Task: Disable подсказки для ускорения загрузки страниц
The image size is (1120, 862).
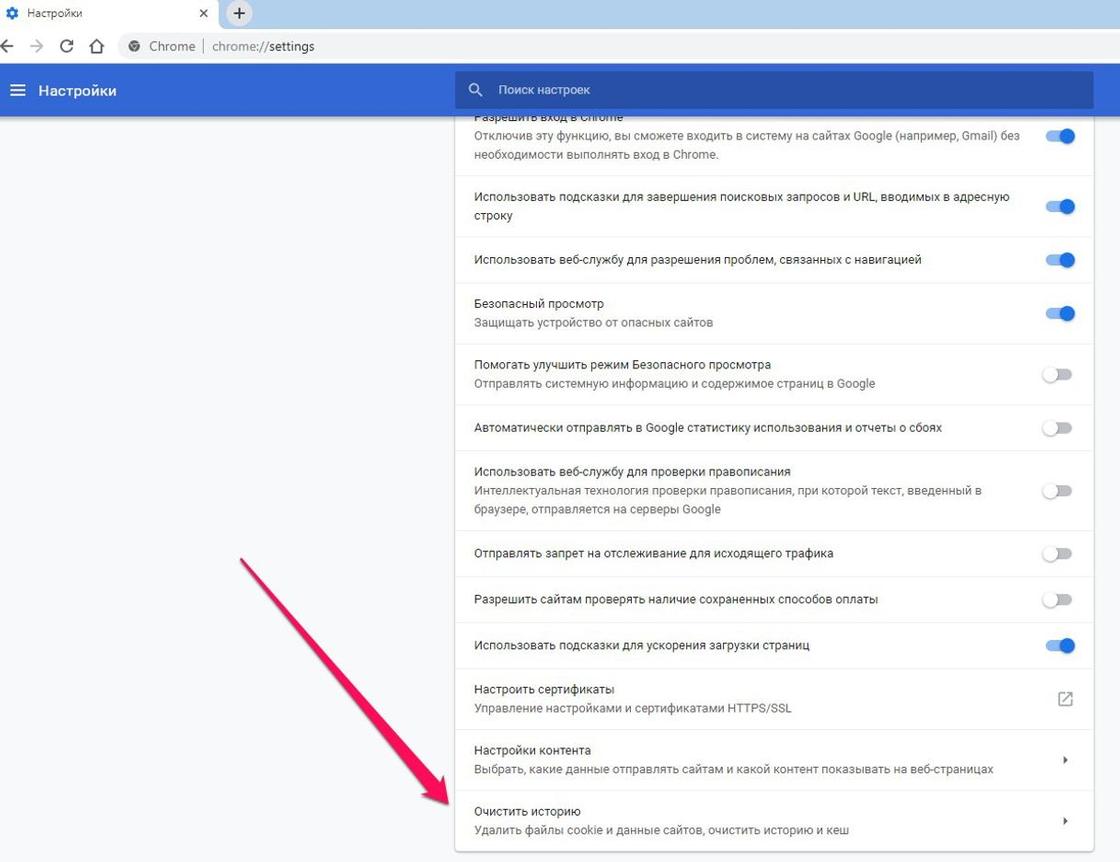Action: 1060,646
